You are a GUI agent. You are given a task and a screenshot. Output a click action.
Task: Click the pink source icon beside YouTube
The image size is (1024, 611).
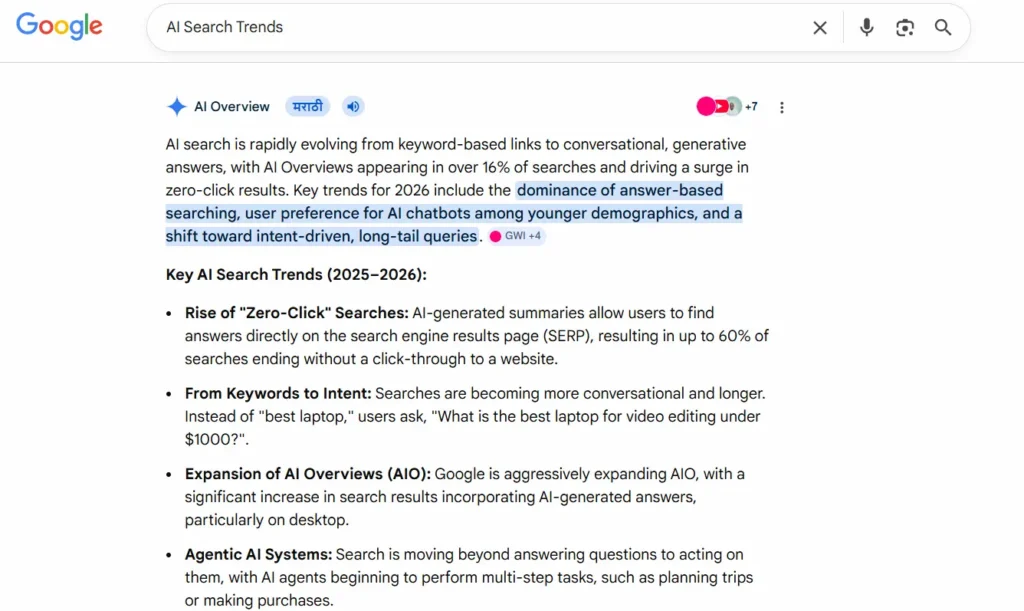[x=705, y=106]
